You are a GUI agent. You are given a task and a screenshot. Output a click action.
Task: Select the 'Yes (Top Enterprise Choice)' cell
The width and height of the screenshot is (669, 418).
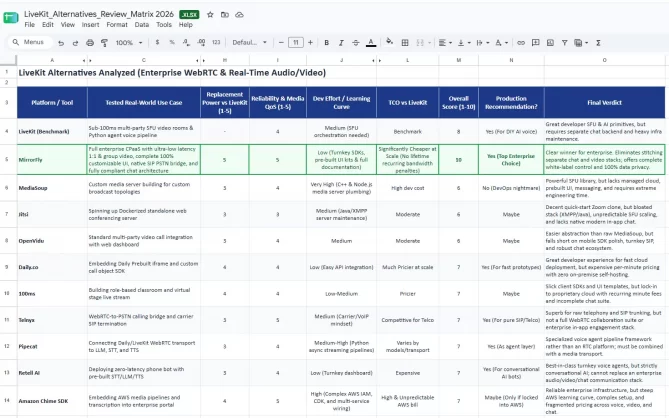click(x=511, y=160)
